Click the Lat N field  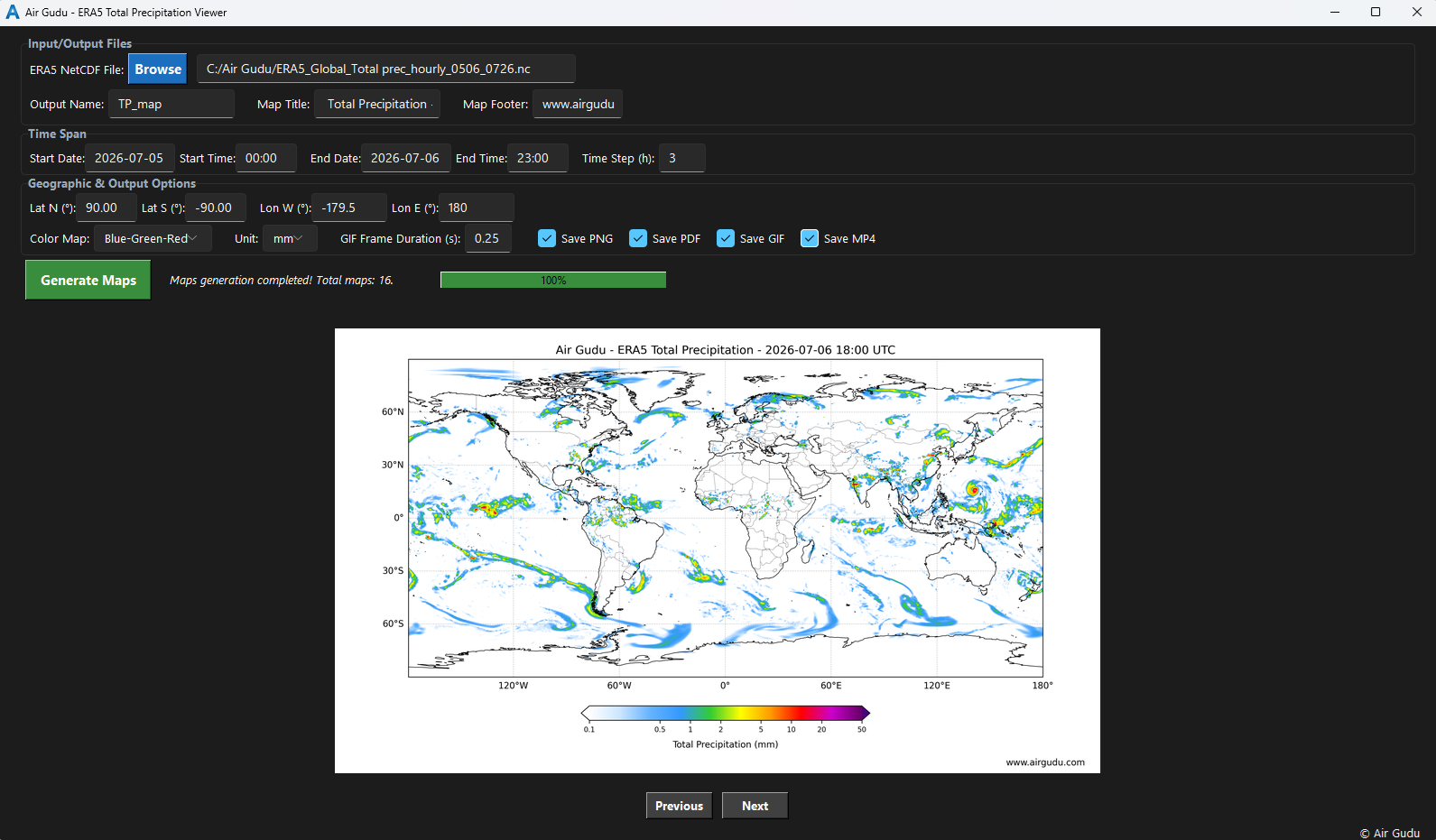(107, 208)
